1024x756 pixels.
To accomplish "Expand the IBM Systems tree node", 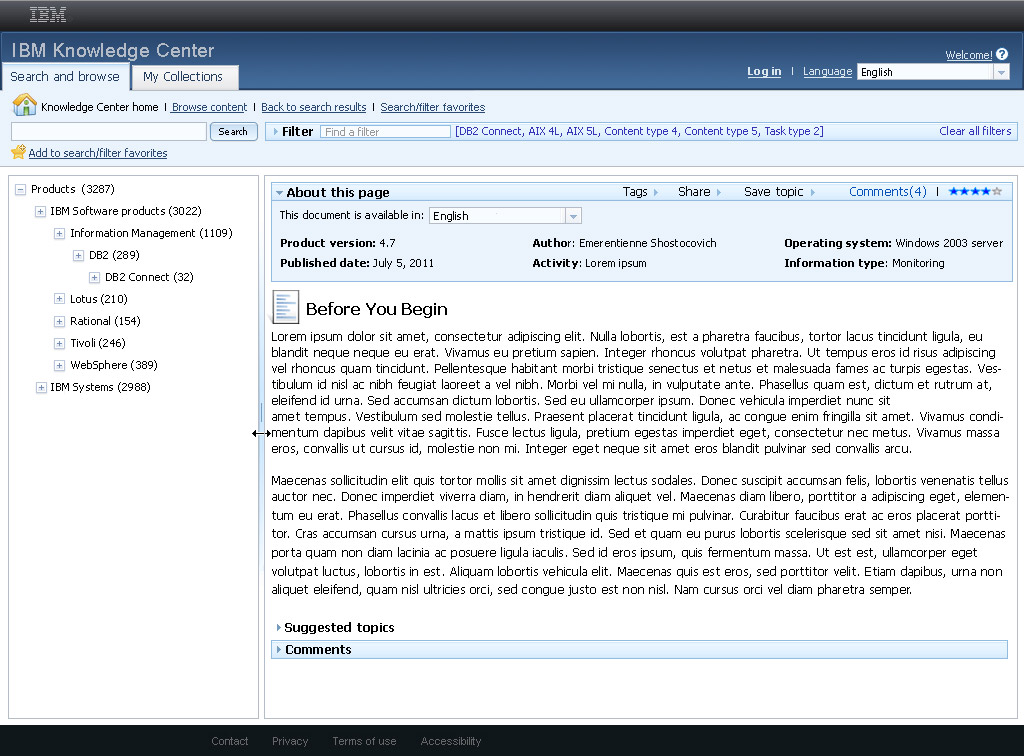I will pyautogui.click(x=41, y=387).
